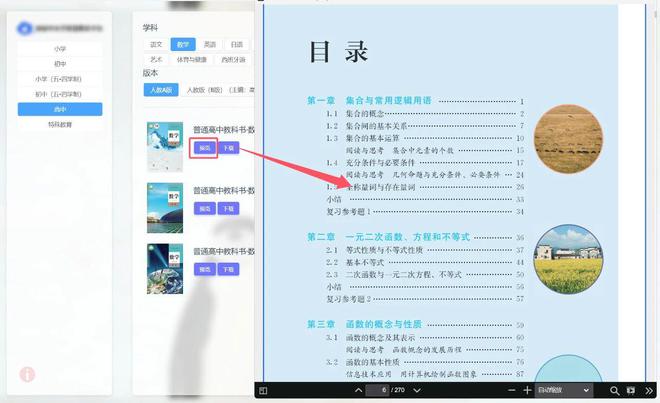The width and height of the screenshot is (660, 403).
Task: Download the textbook with snowy mountain cover
Action: click(229, 148)
